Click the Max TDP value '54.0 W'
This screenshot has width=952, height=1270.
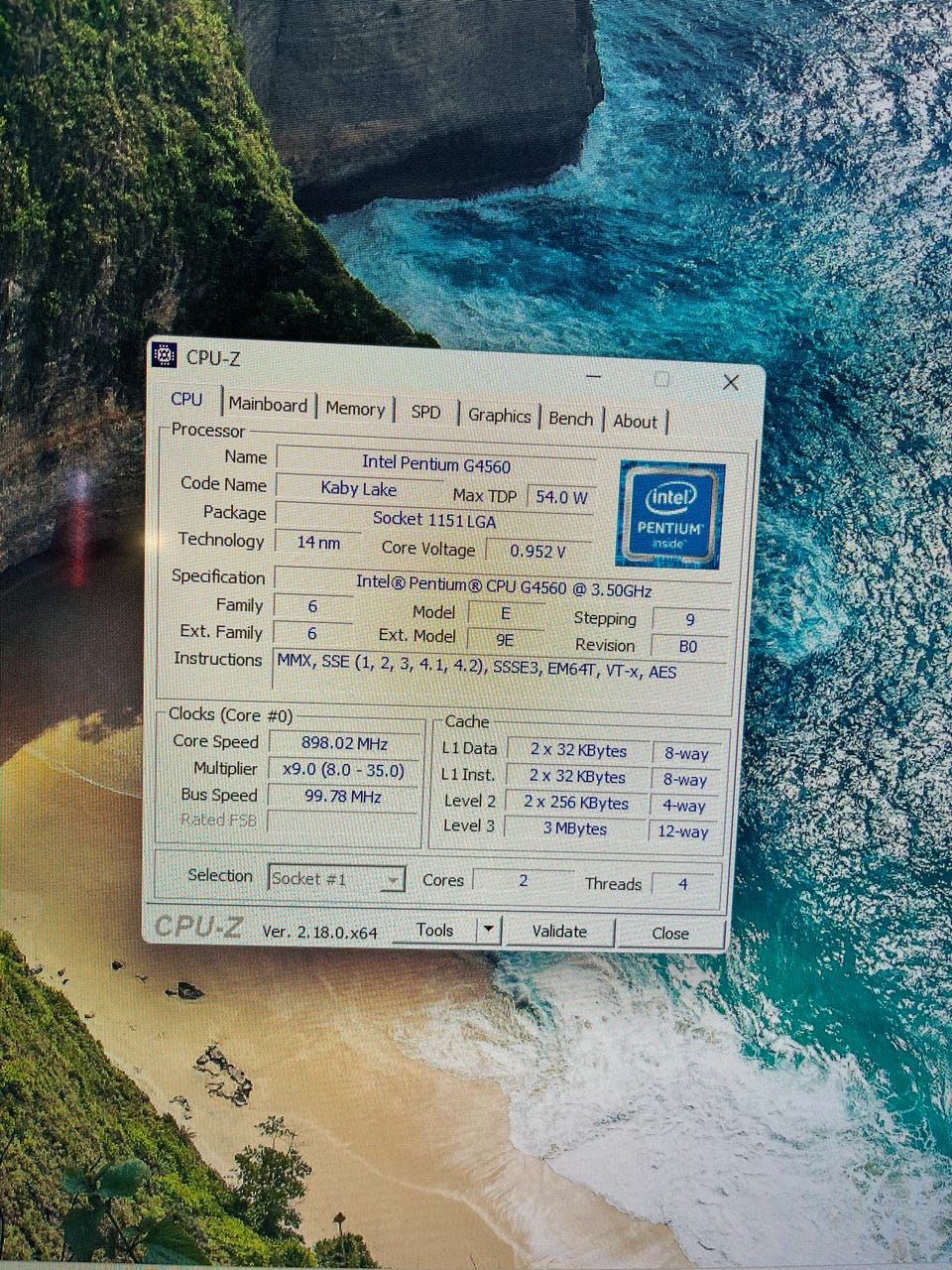pos(561,497)
